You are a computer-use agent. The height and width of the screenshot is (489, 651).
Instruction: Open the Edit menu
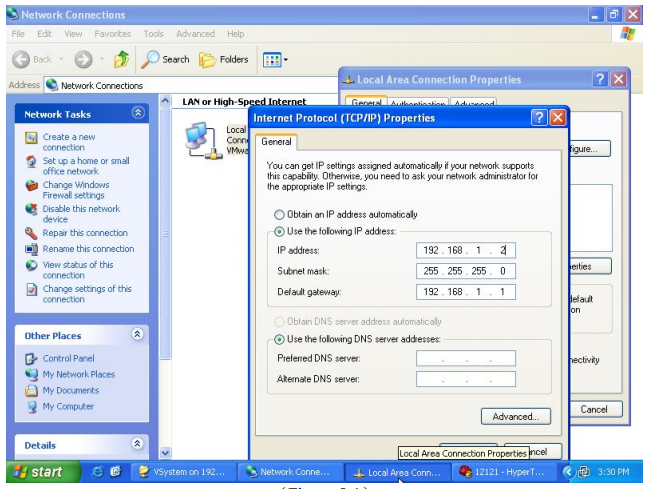44,34
